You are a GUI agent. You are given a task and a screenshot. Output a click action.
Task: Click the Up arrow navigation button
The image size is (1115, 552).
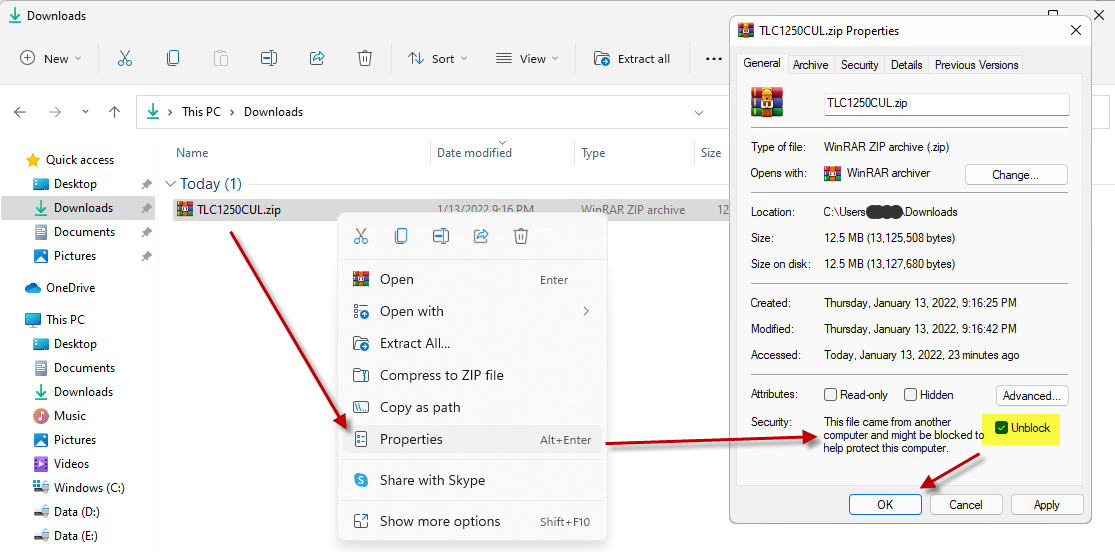(x=114, y=112)
